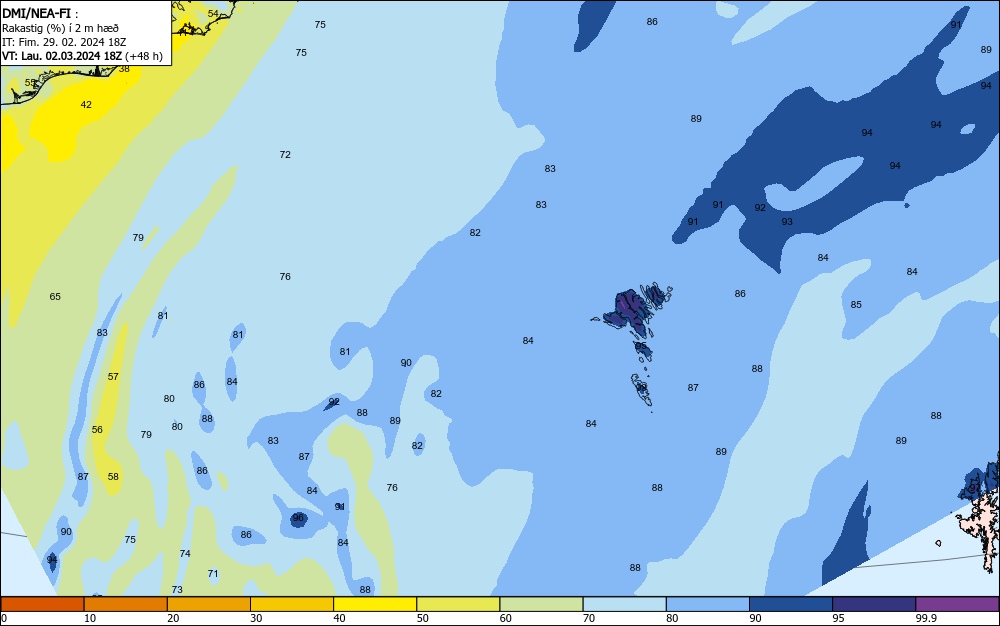
Task: Choose the 95–99.9 dark purple legend swatch
Action: click(874, 604)
